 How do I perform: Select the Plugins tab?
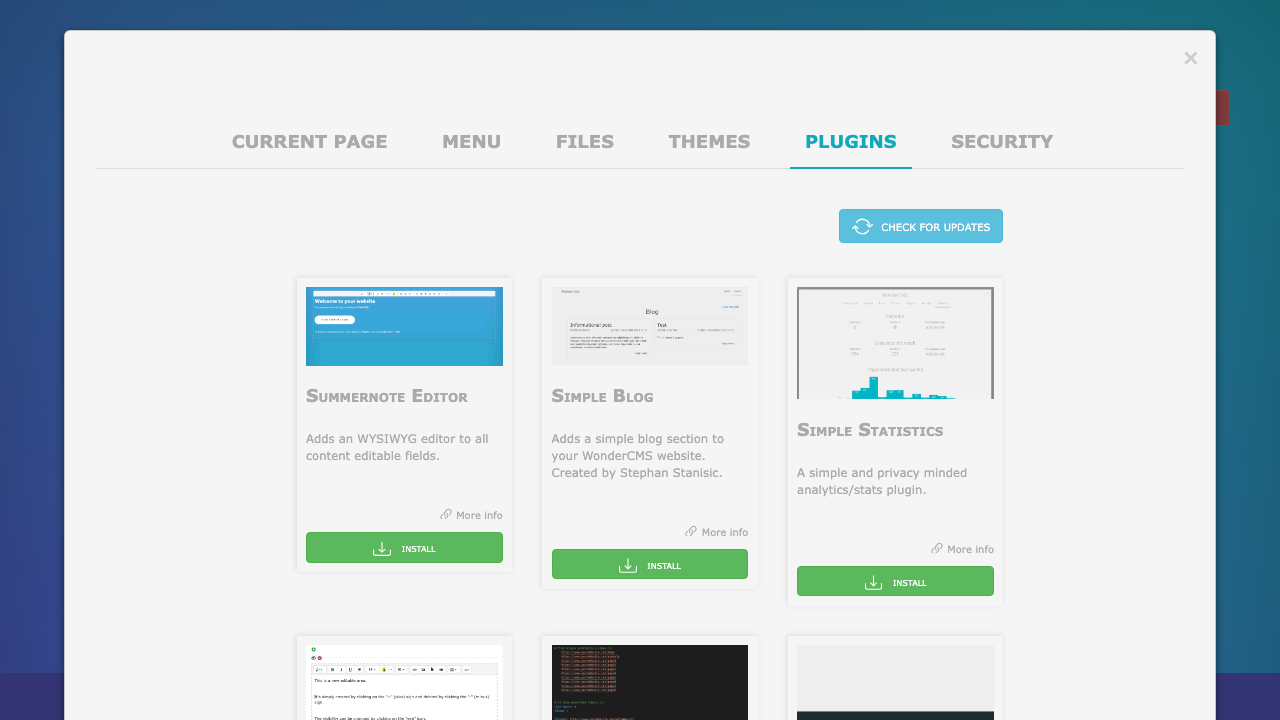coord(851,141)
